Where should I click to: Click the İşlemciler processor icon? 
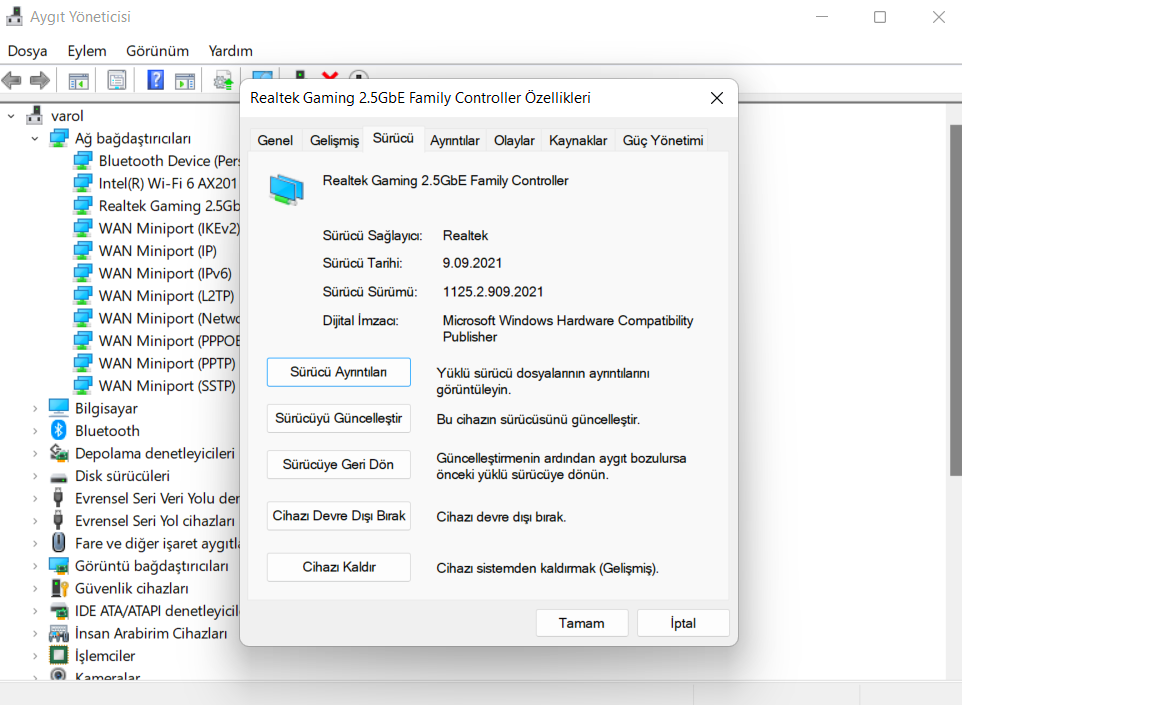pyautogui.click(x=59, y=655)
